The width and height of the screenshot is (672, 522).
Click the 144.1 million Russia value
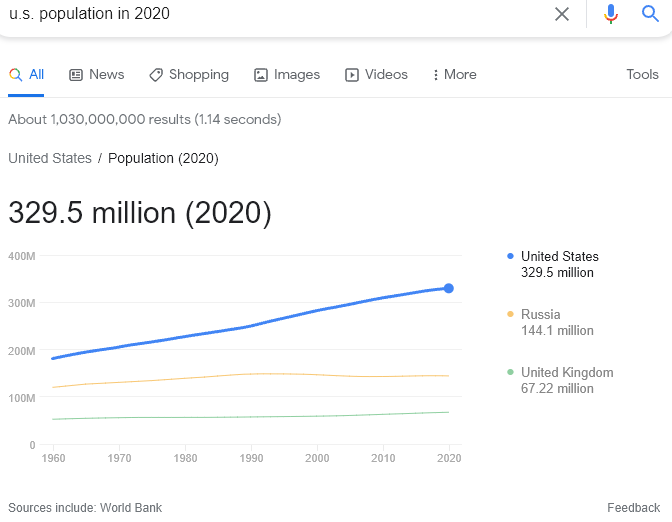click(x=557, y=330)
